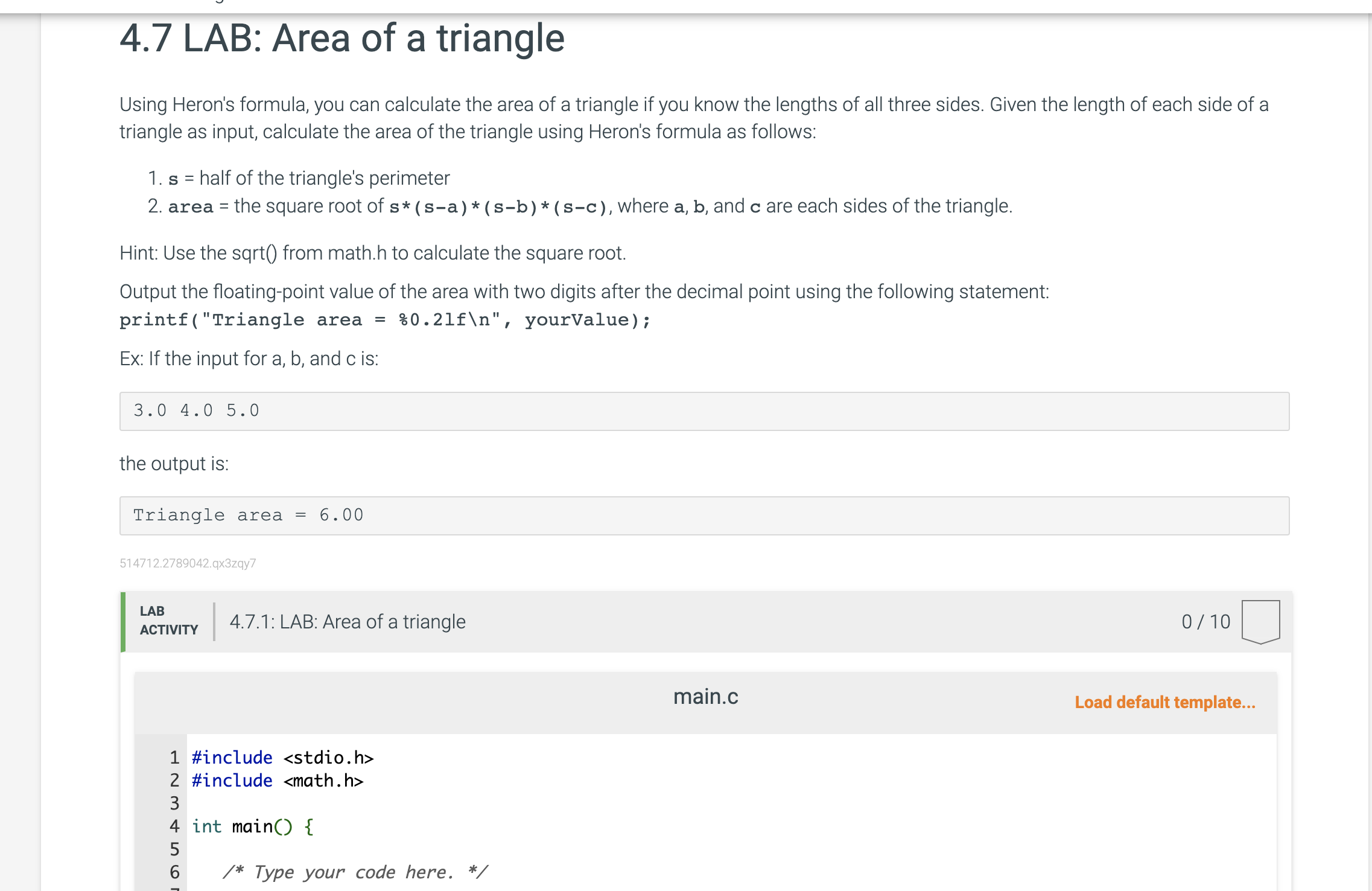Viewport: 1372px width, 891px height.
Task: Click the main.c file tab header
Action: coord(705,697)
